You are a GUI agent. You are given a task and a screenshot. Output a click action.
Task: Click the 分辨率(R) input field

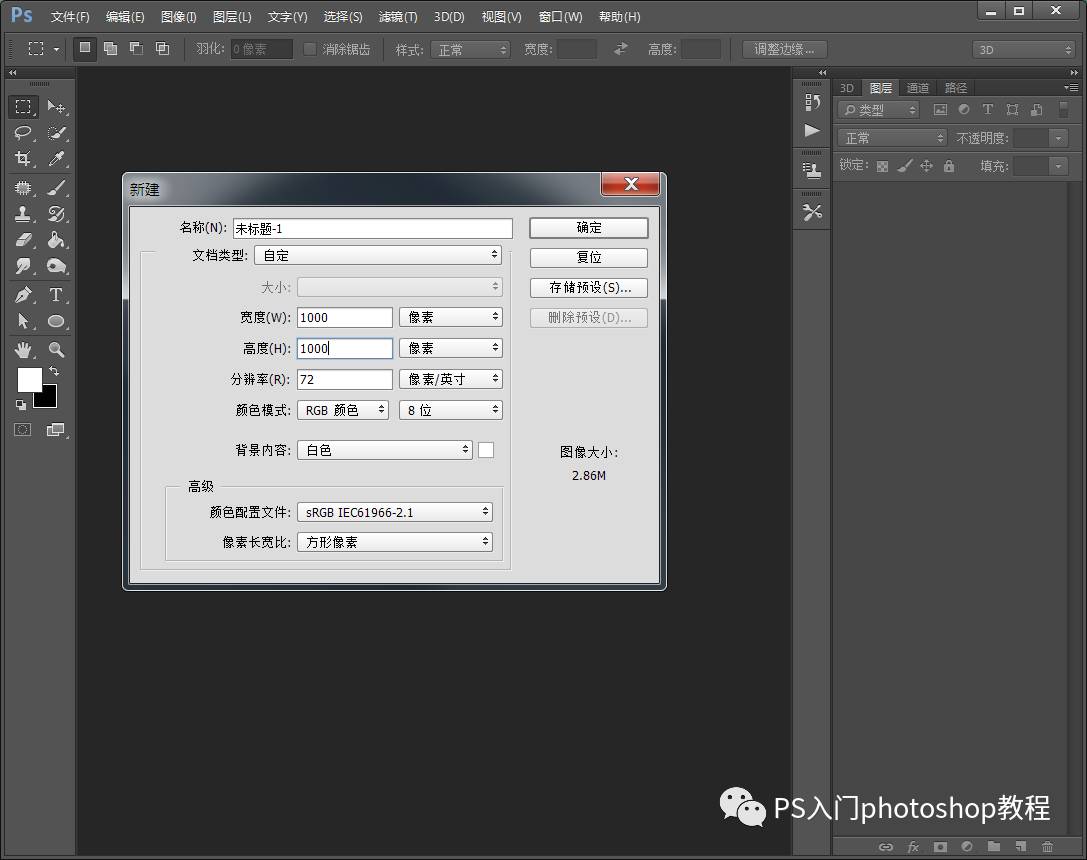tap(345, 379)
